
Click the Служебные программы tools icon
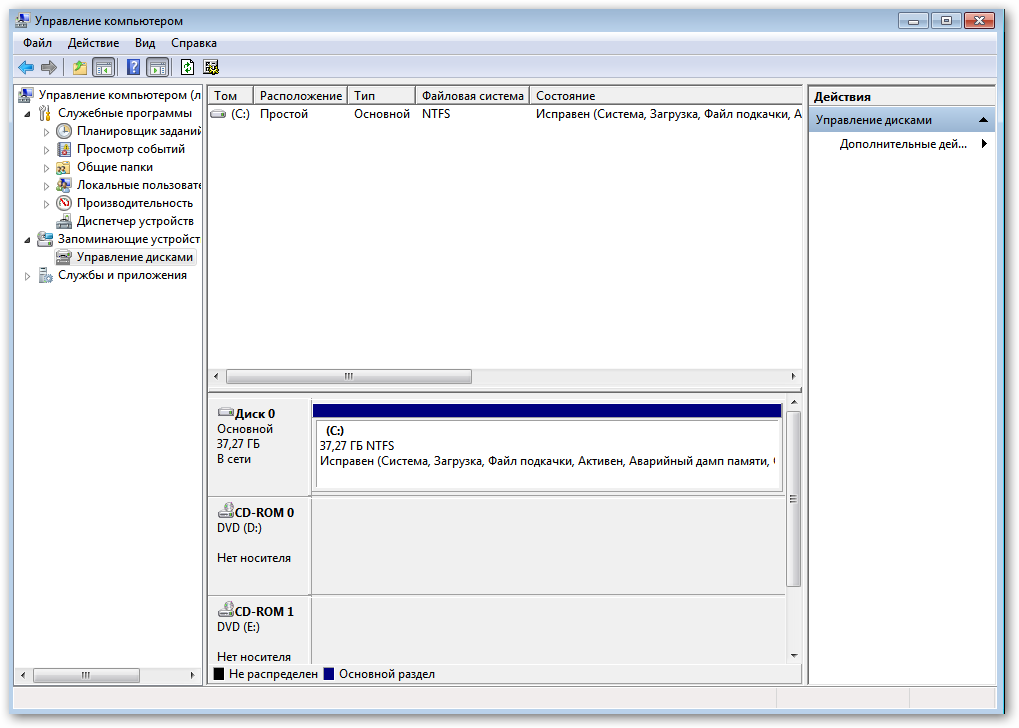(44, 113)
